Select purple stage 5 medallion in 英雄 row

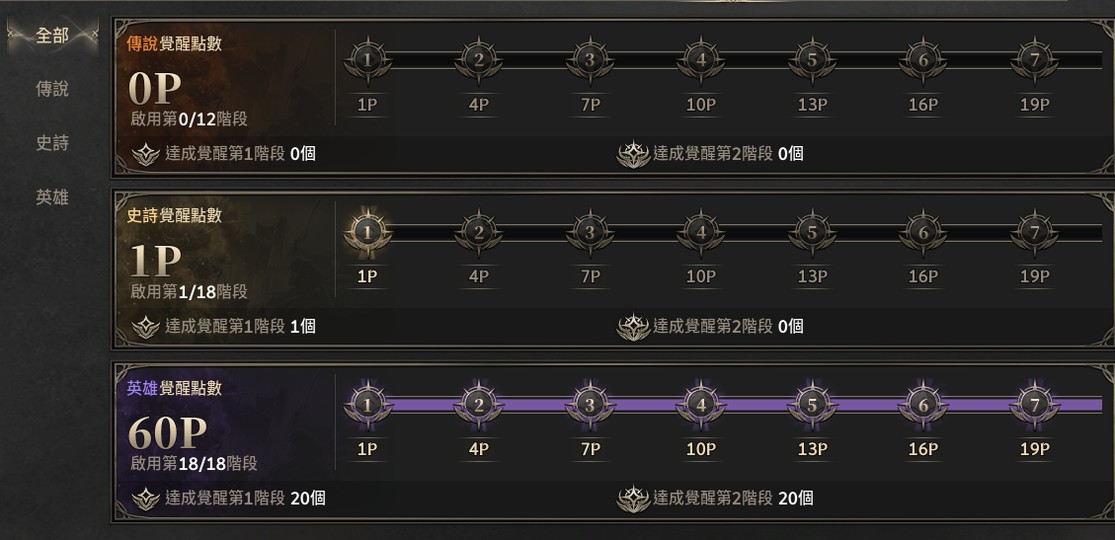812,406
